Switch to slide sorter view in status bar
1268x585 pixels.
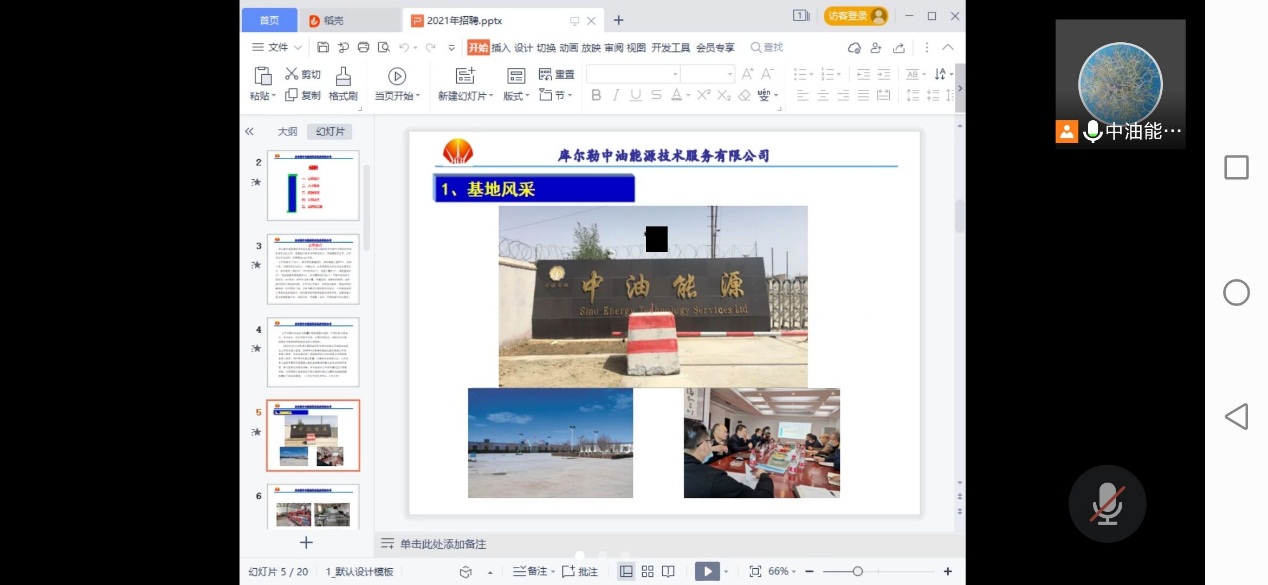click(647, 571)
